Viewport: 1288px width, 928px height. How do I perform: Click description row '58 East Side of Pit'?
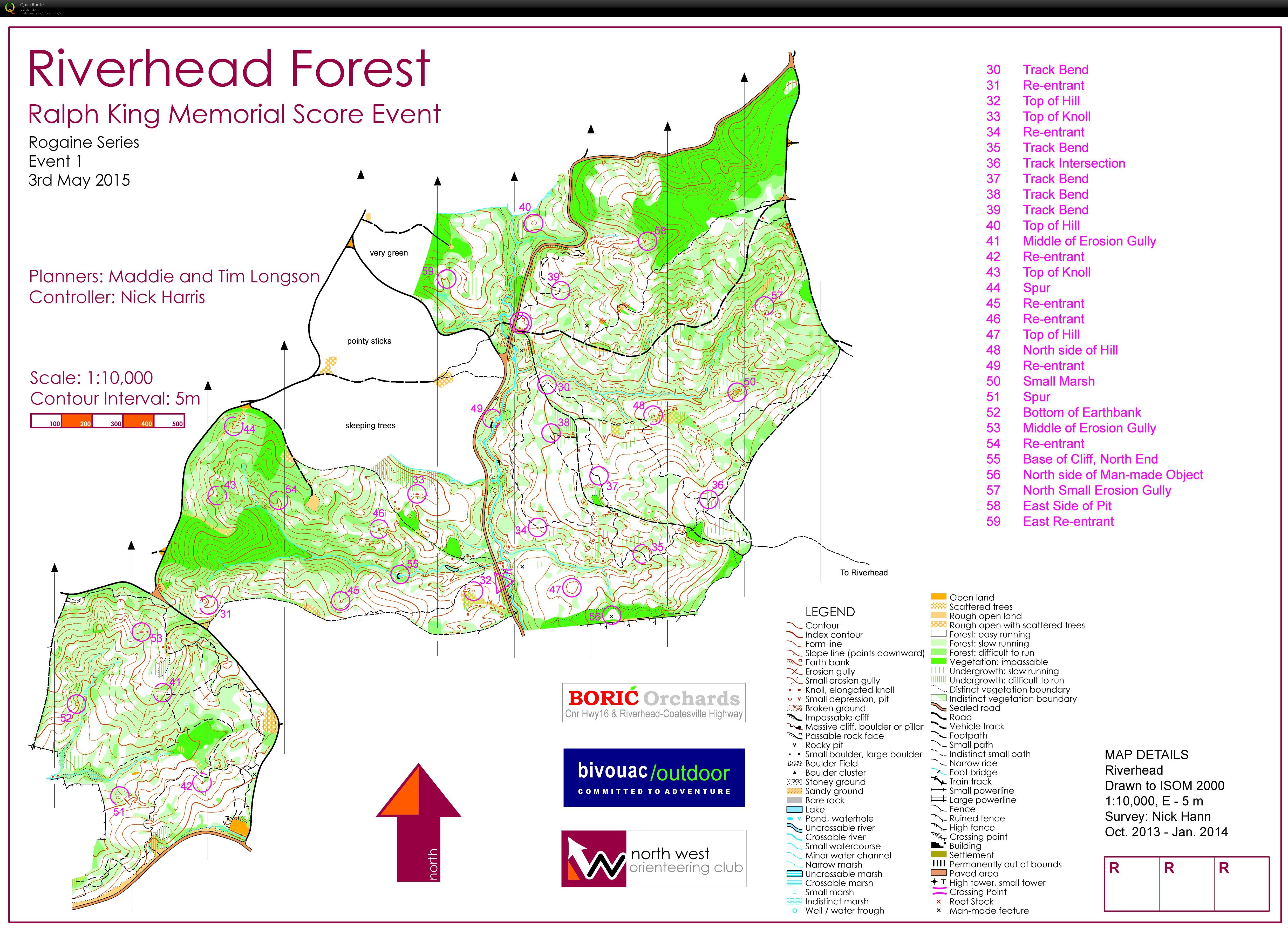coord(1049,505)
